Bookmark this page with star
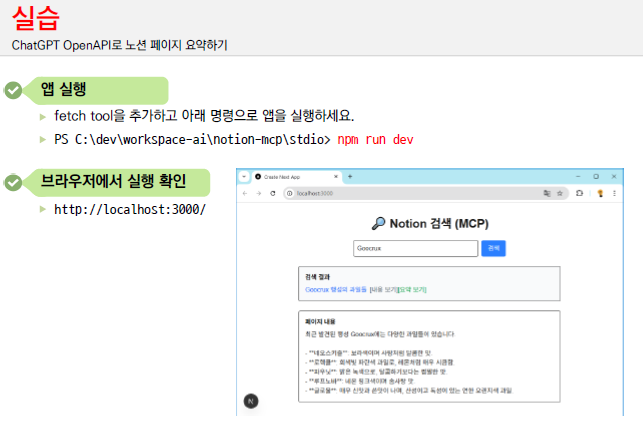 pyautogui.click(x=560, y=193)
